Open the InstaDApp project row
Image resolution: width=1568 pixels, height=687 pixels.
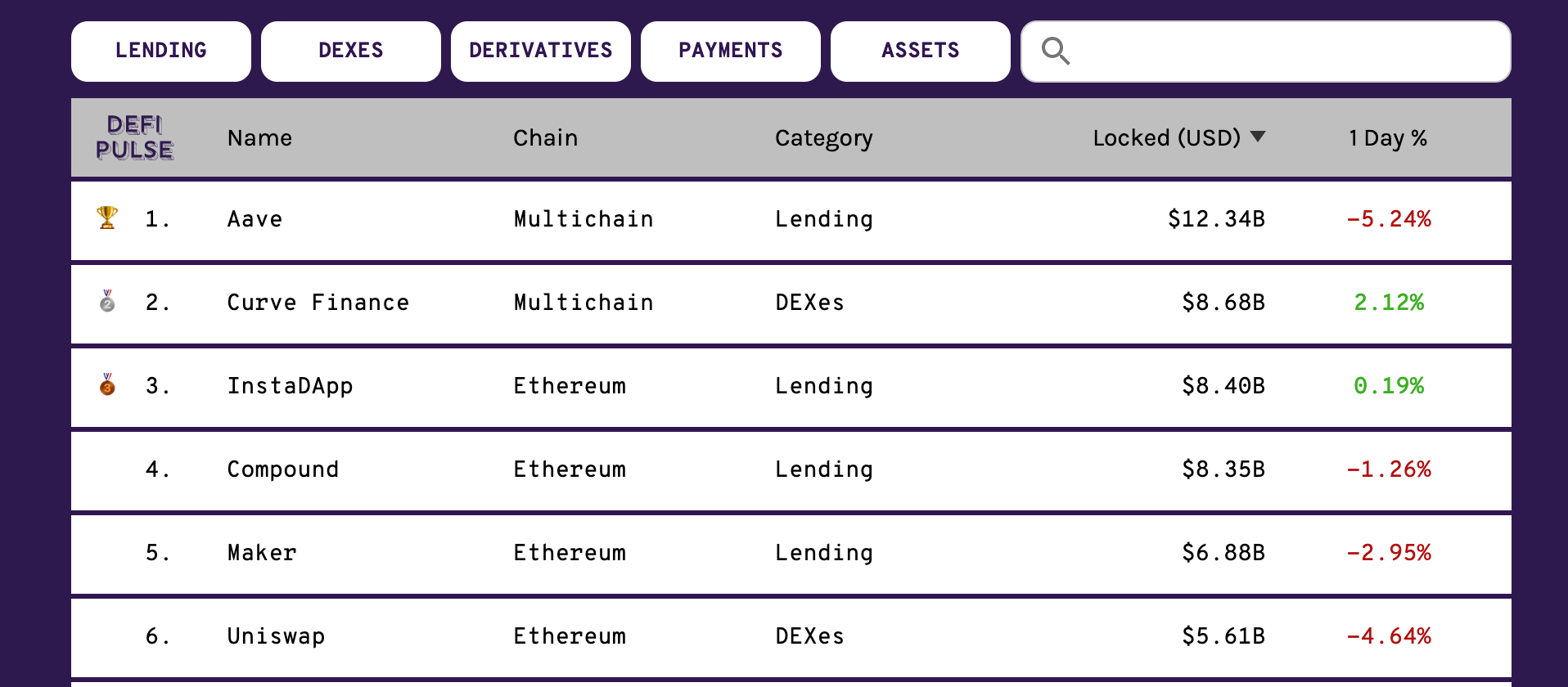pos(290,386)
